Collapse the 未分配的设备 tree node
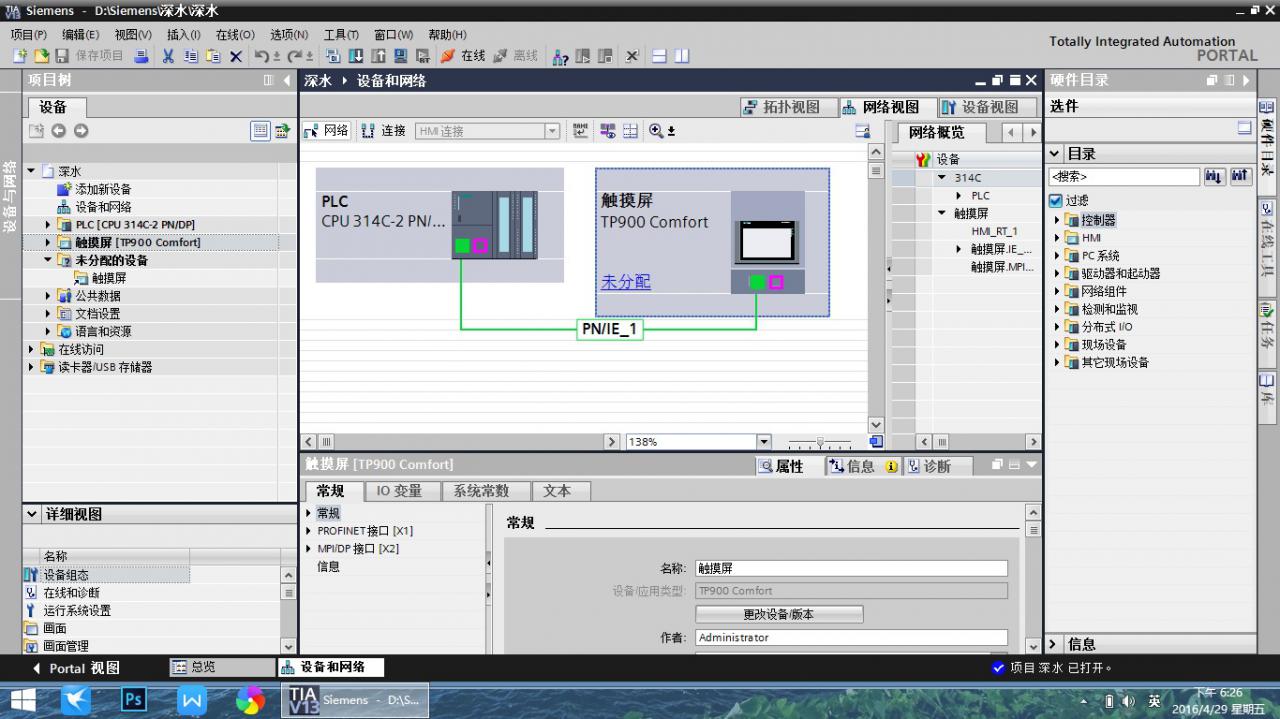 (48, 260)
